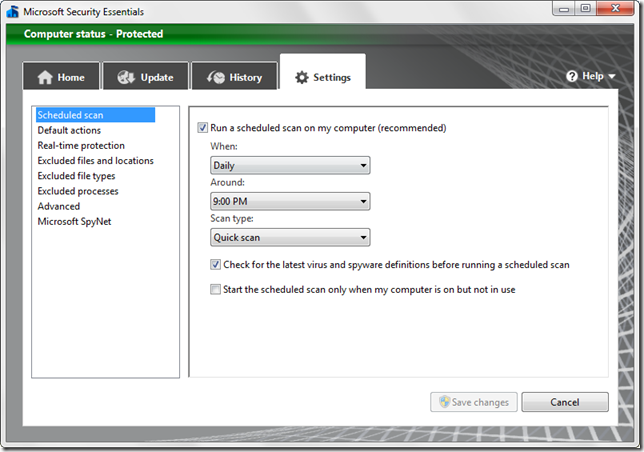Select Default actions in settings list
This screenshot has height=452, width=644.
pos(69,130)
